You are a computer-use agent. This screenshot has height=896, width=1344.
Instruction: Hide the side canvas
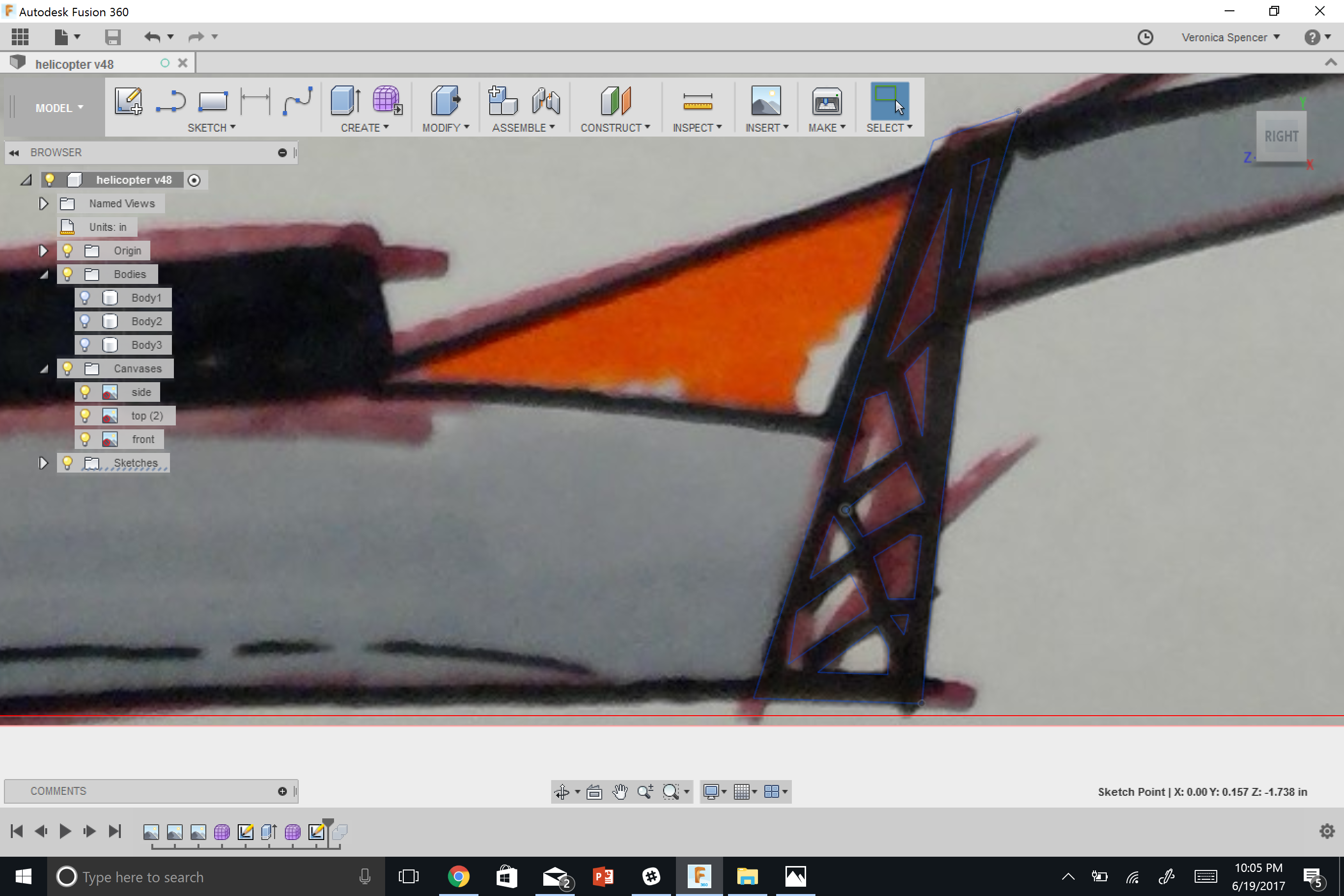coord(85,392)
